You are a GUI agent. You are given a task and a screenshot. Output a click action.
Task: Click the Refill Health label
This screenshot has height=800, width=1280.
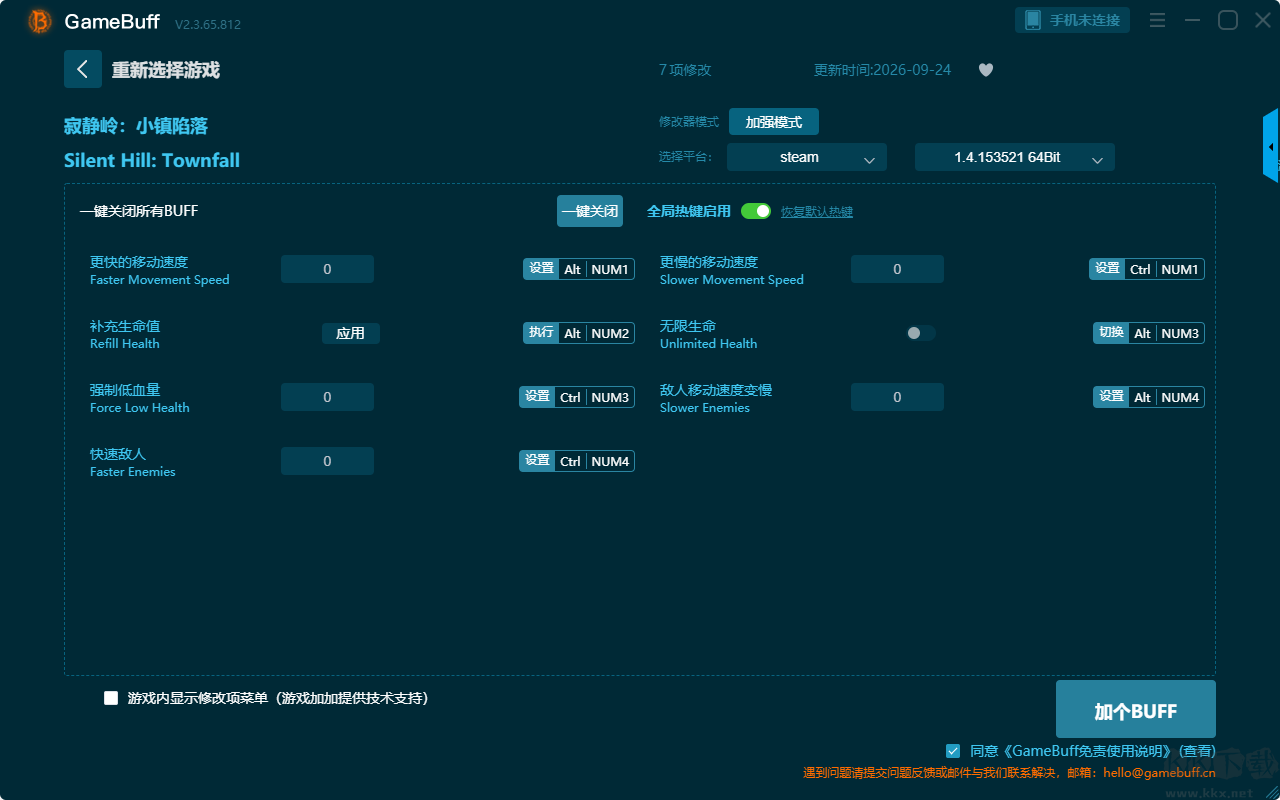125,344
